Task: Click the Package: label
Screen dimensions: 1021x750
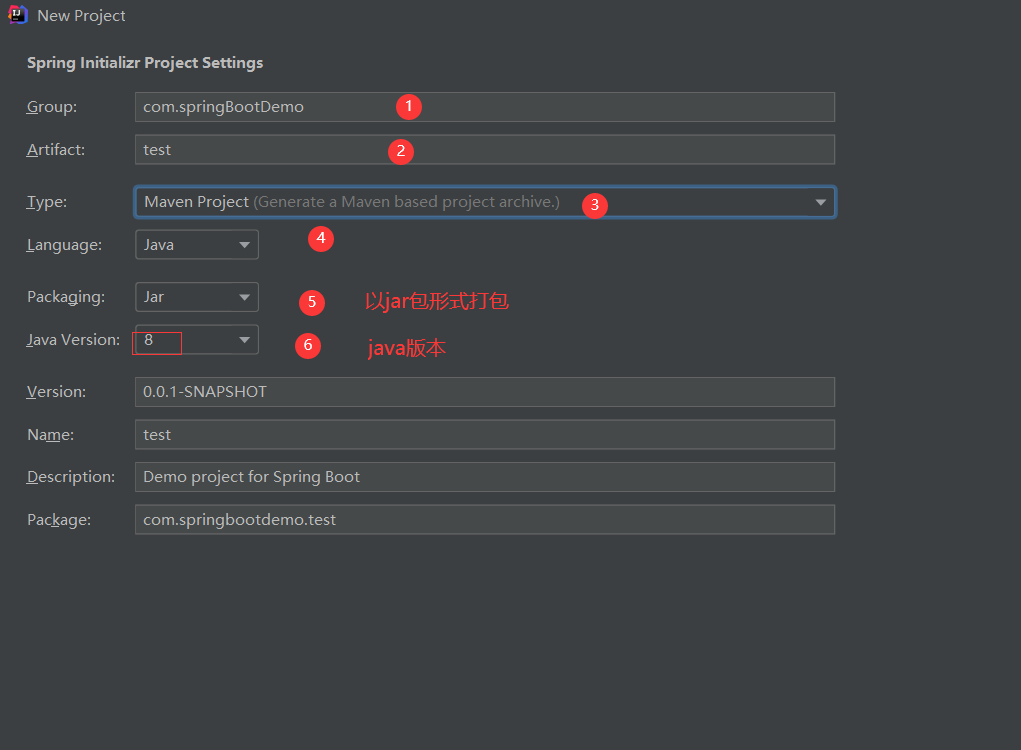Action: (x=59, y=520)
